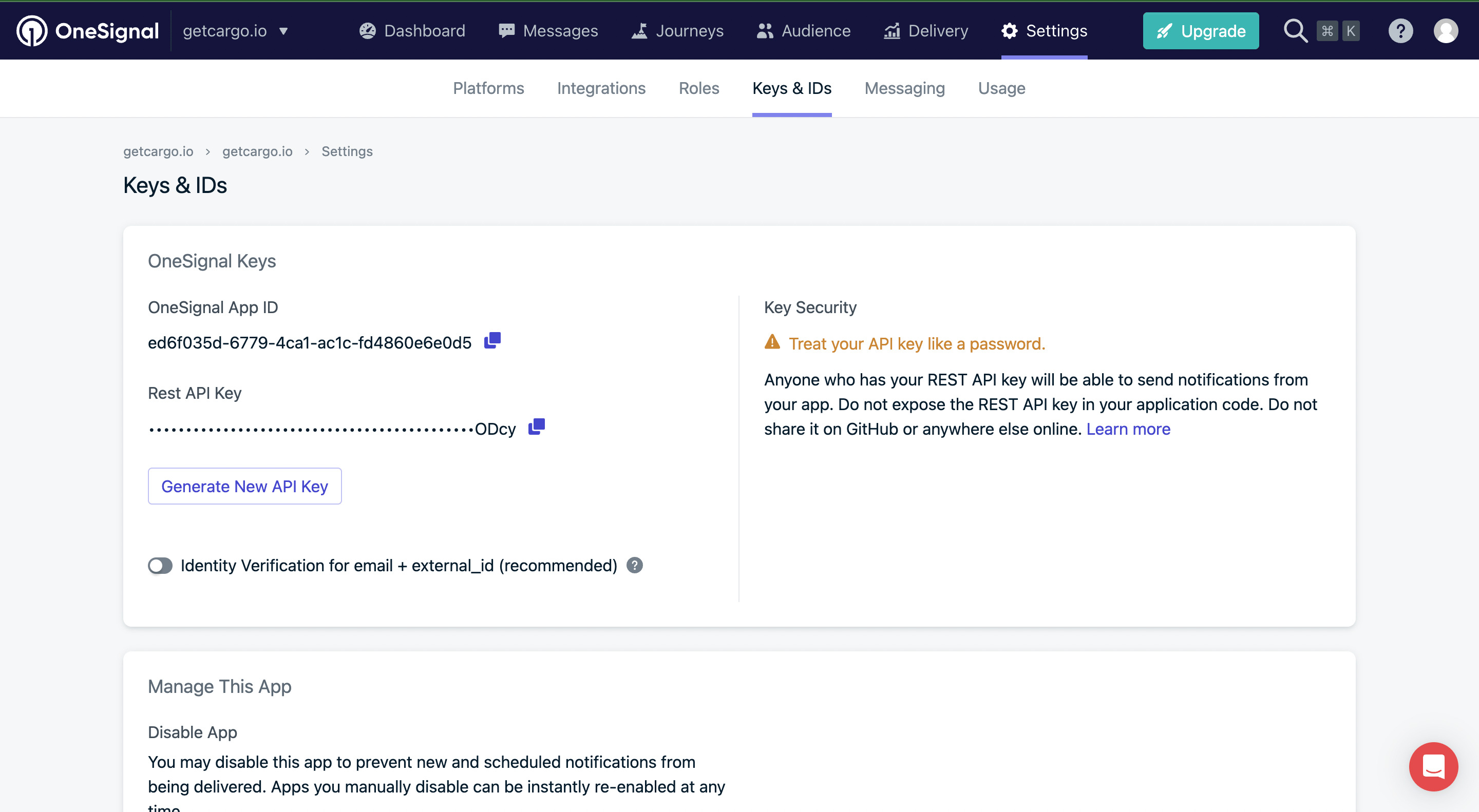This screenshot has height=812, width=1479.
Task: Navigate to Audience
Action: tap(803, 30)
